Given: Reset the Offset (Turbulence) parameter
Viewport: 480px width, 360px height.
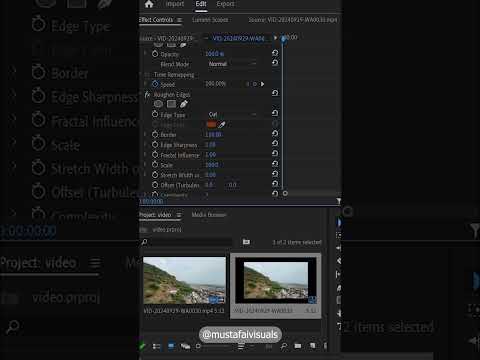Looking at the screenshot, I should (x=275, y=184).
